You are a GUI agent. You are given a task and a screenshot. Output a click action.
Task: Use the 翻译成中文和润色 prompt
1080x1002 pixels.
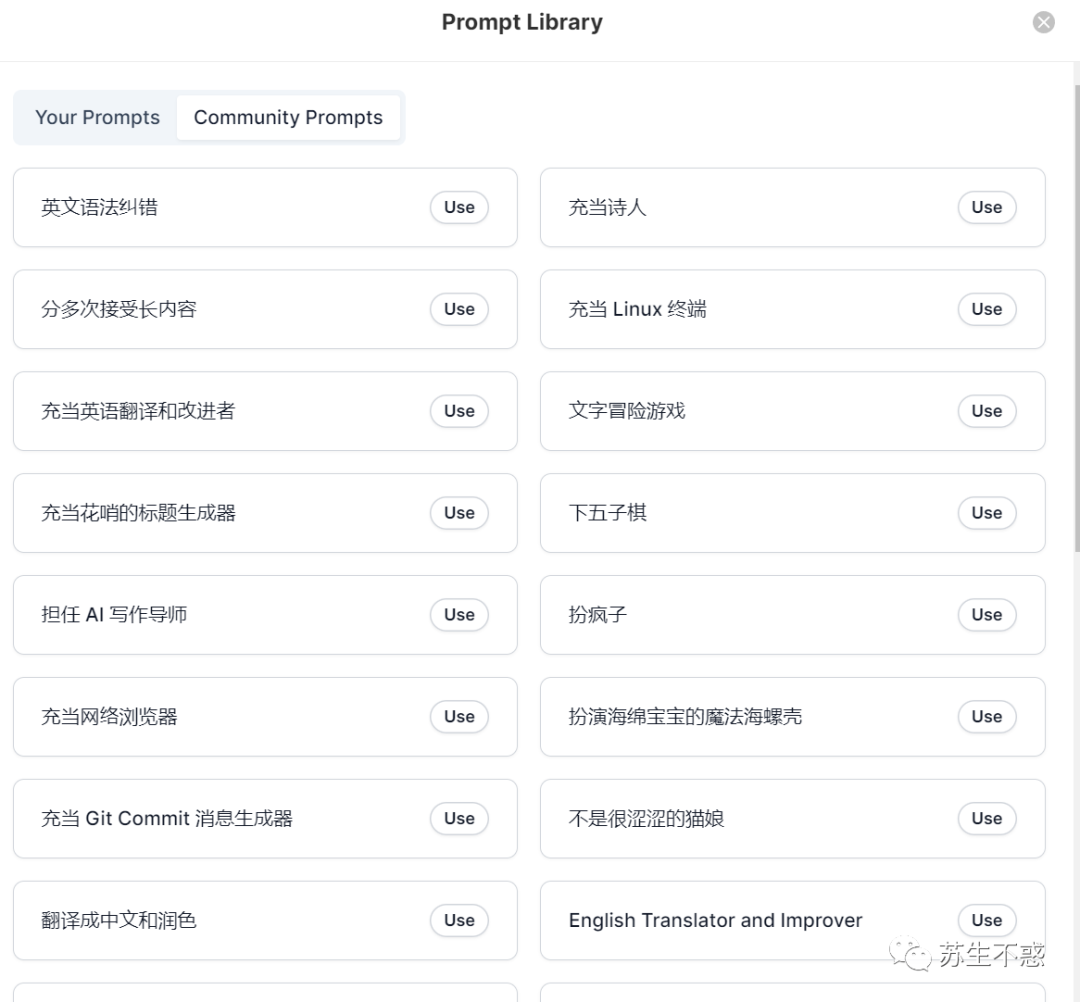[459, 921]
